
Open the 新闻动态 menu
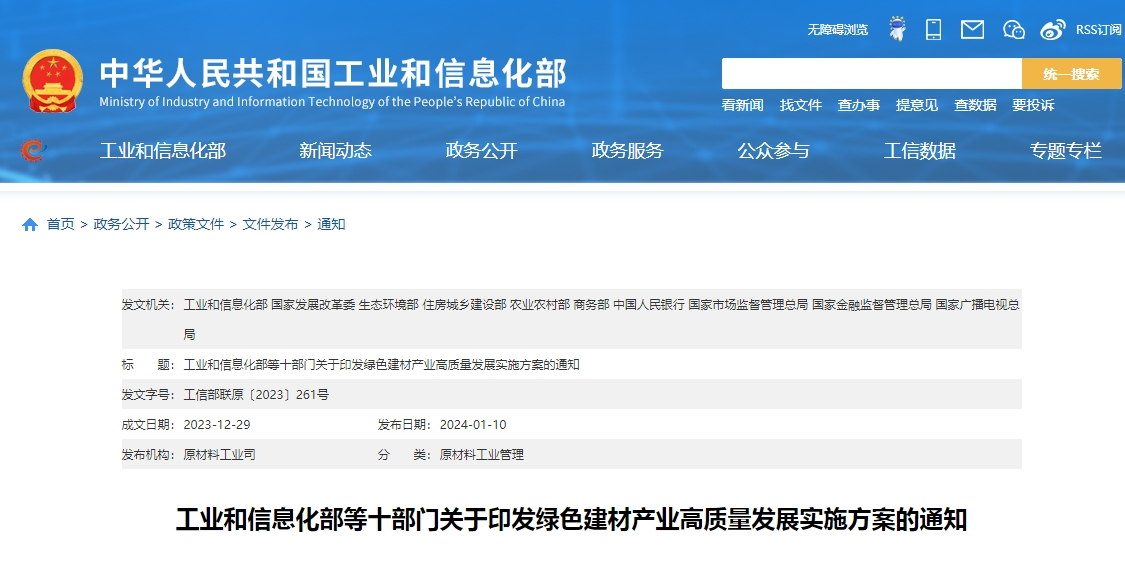pyautogui.click(x=335, y=150)
